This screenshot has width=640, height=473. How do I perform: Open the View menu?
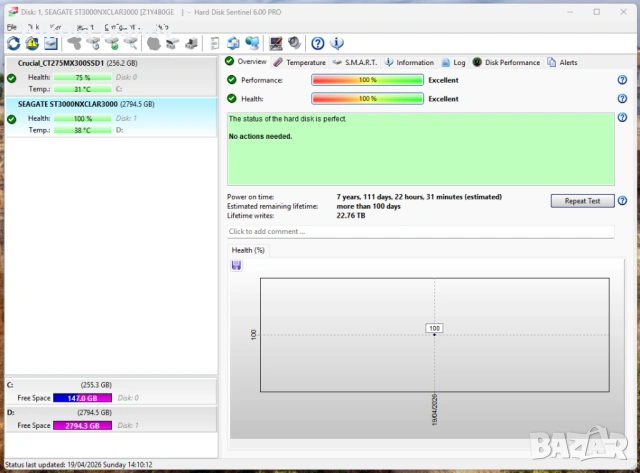pyautogui.click(x=56, y=27)
